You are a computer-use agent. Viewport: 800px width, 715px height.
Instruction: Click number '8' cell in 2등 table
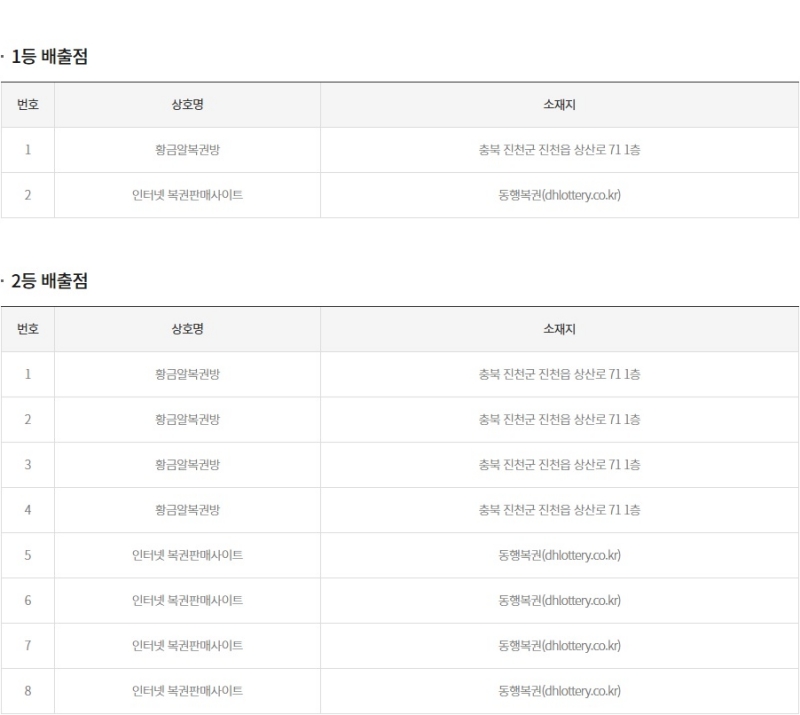28,691
